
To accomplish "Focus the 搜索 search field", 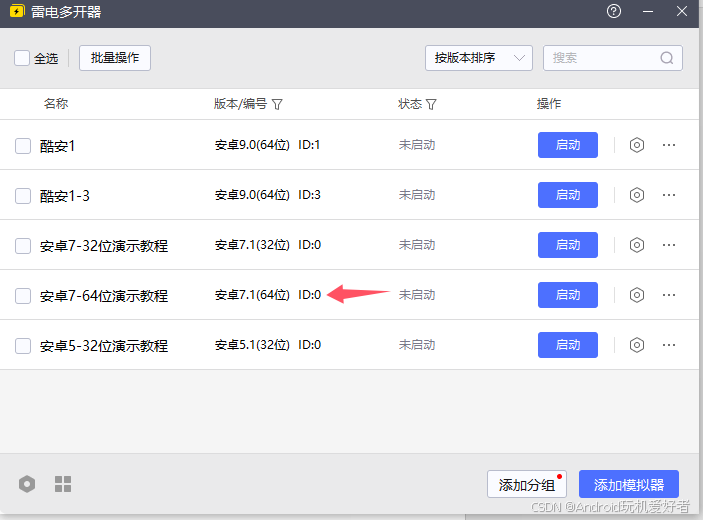I will click(x=613, y=58).
